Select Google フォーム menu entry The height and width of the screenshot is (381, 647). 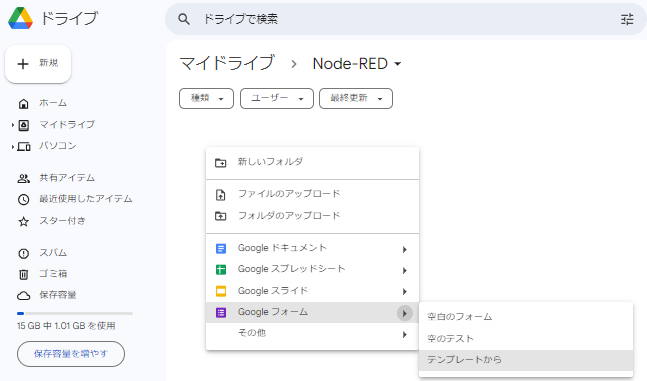coord(312,312)
